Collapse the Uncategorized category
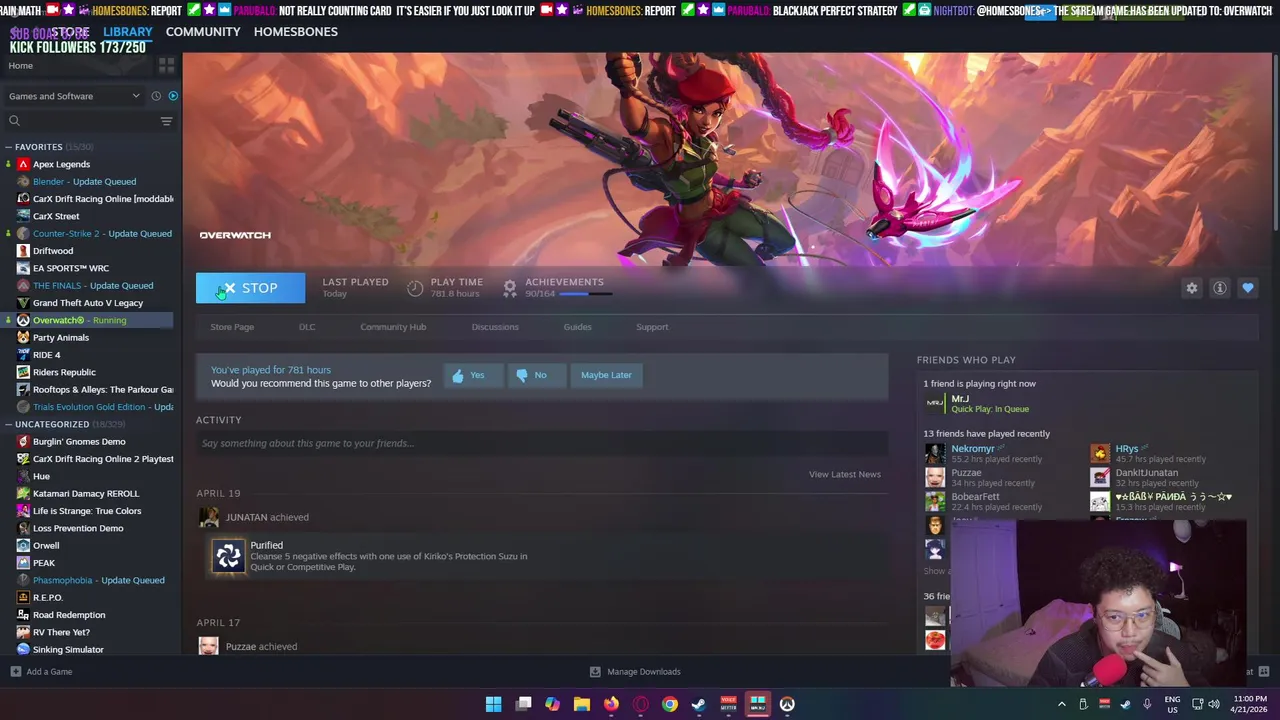Screen dimensions: 1280x720 pos(8,424)
